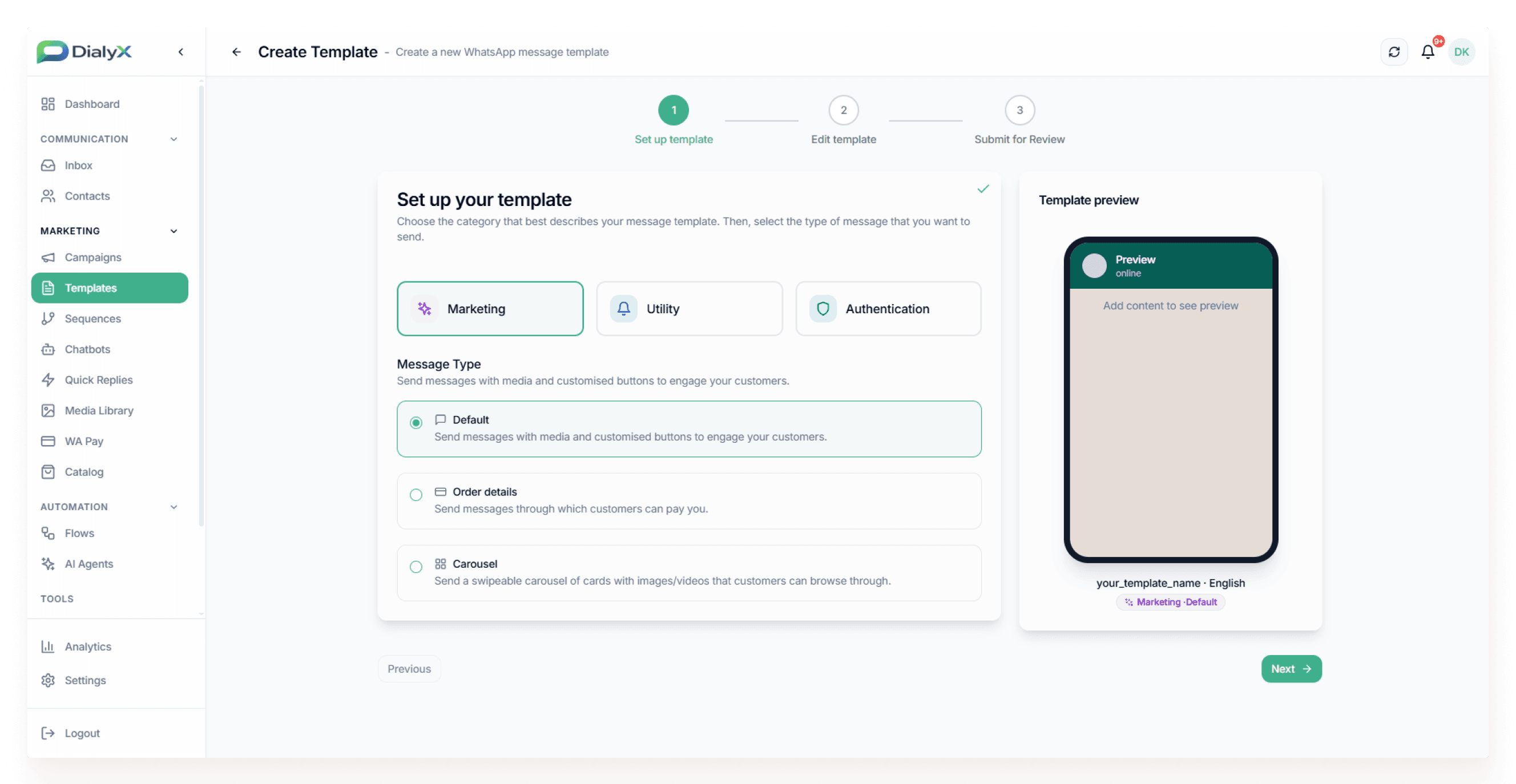This screenshot has width=1516, height=784.
Task: Go to Contacts
Action: [110, 196]
